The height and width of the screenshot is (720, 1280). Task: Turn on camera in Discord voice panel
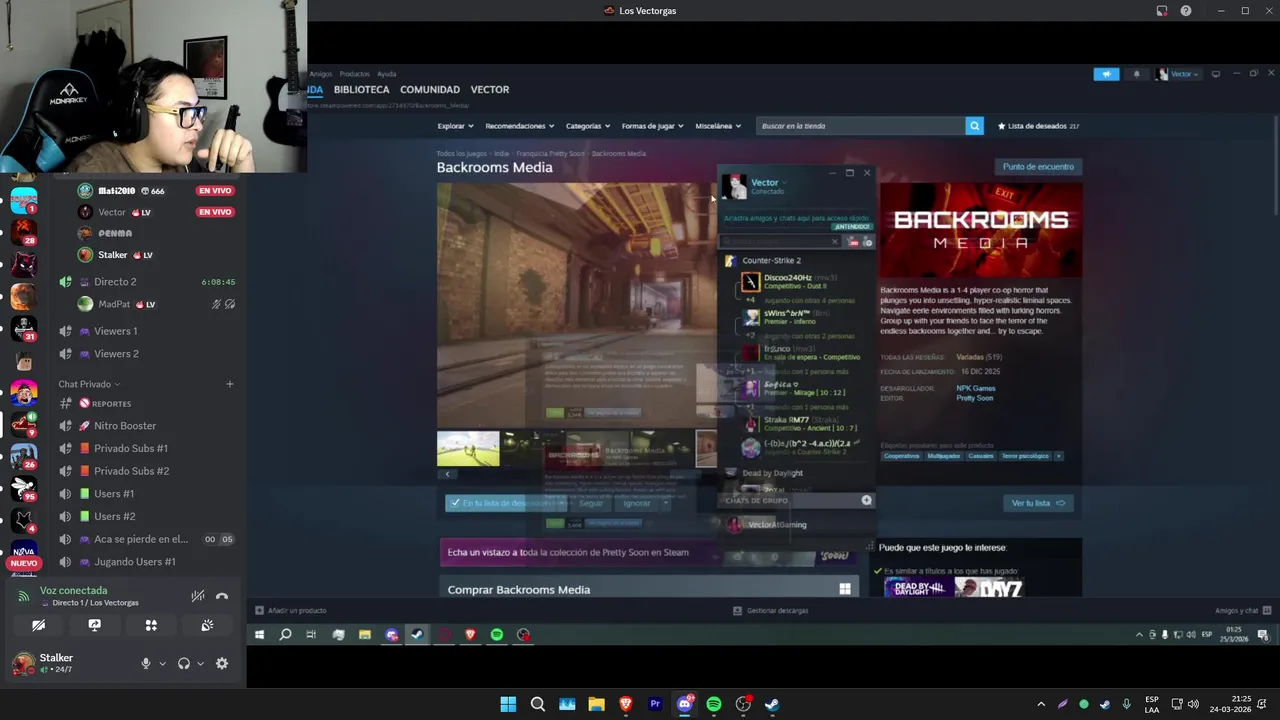(38, 625)
